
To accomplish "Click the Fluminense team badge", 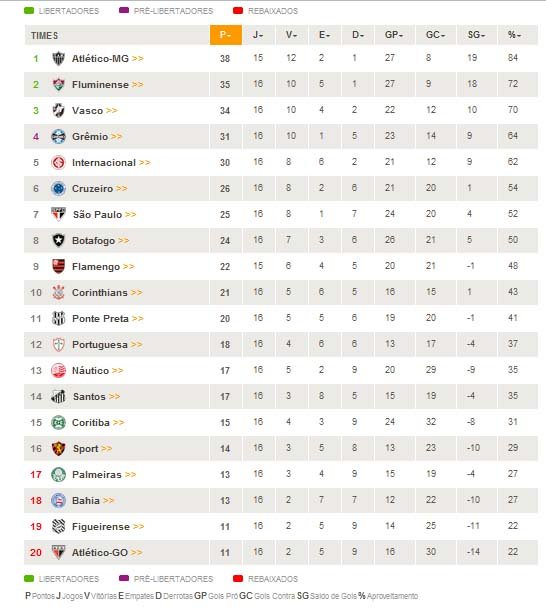I will (x=58, y=84).
